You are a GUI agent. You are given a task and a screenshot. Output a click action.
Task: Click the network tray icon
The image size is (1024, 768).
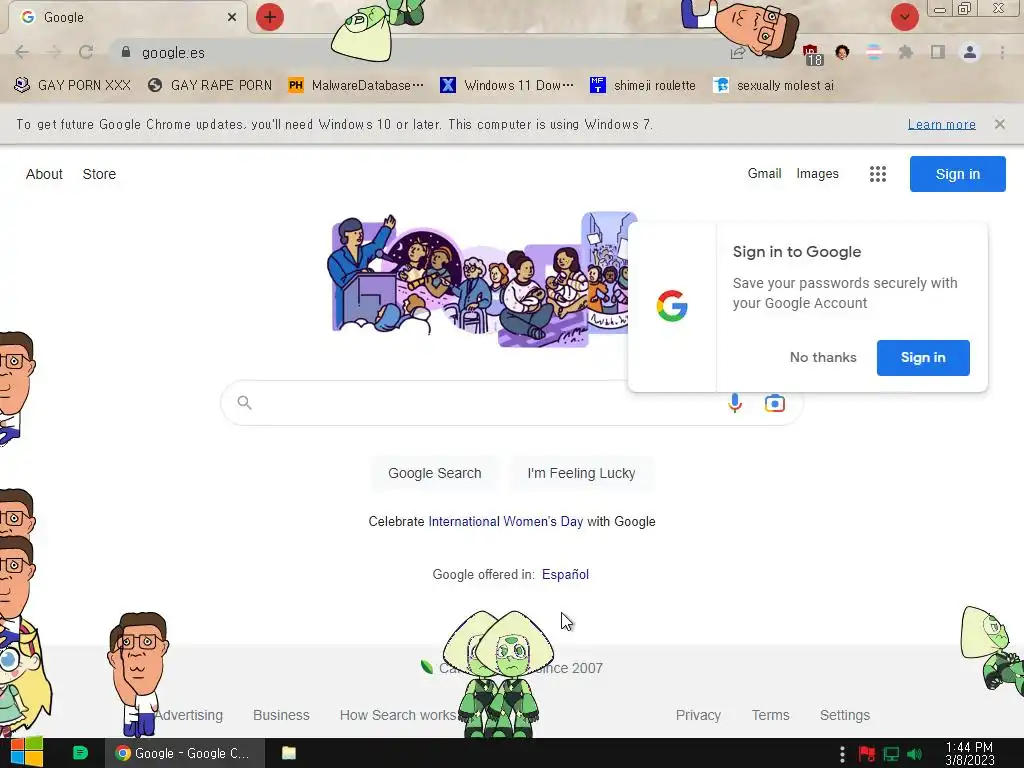(x=891, y=754)
